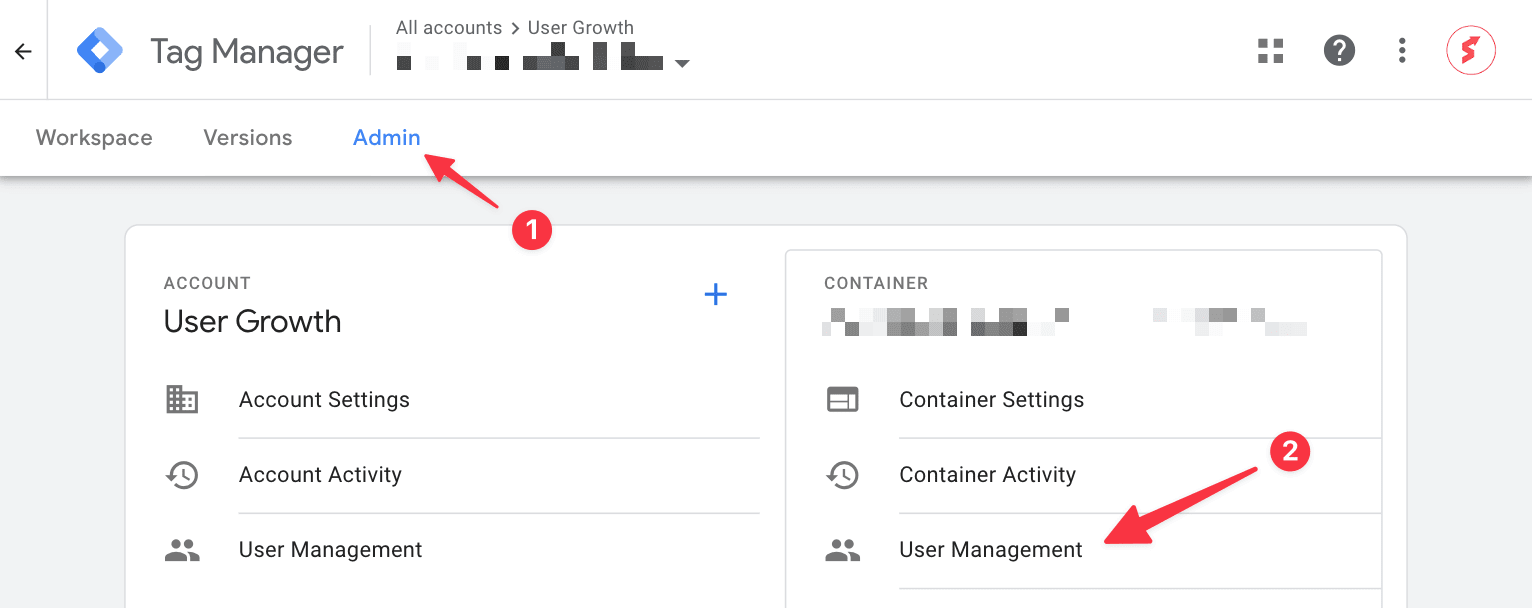This screenshot has height=608, width=1532.
Task: Open User Management in the Container panel
Action: click(990, 549)
